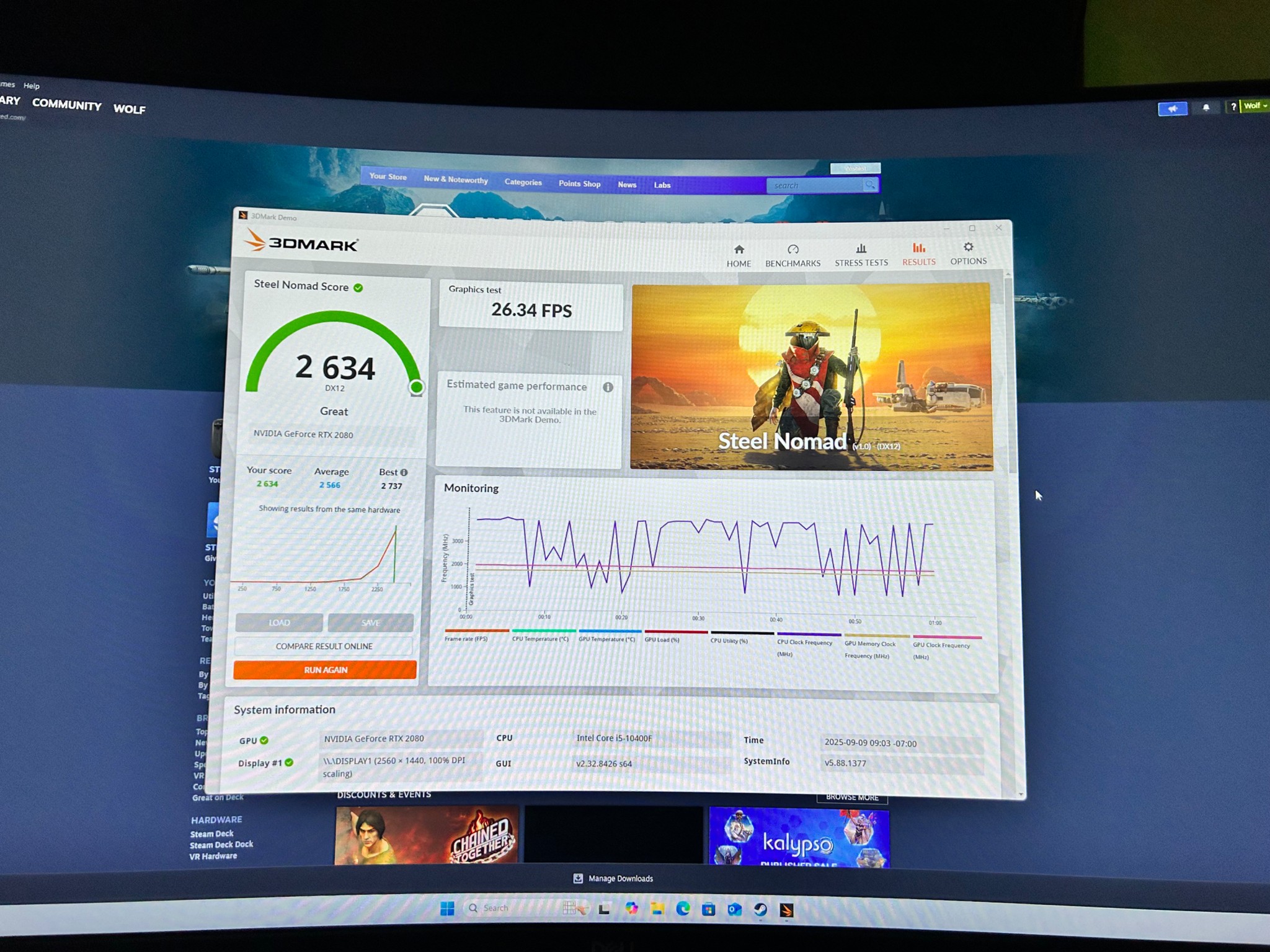Click the green checkmark beside Steel Nomad Score
Screen dimensions: 1270x952
[358, 288]
